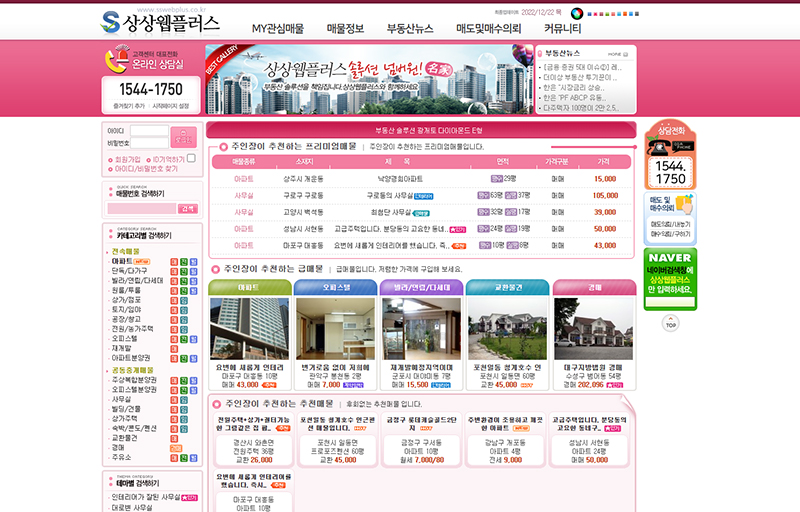The width and height of the screenshot is (800, 512).
Task: Open the 매도및매수의뢰 menu
Action: pyautogui.click(x=488, y=29)
